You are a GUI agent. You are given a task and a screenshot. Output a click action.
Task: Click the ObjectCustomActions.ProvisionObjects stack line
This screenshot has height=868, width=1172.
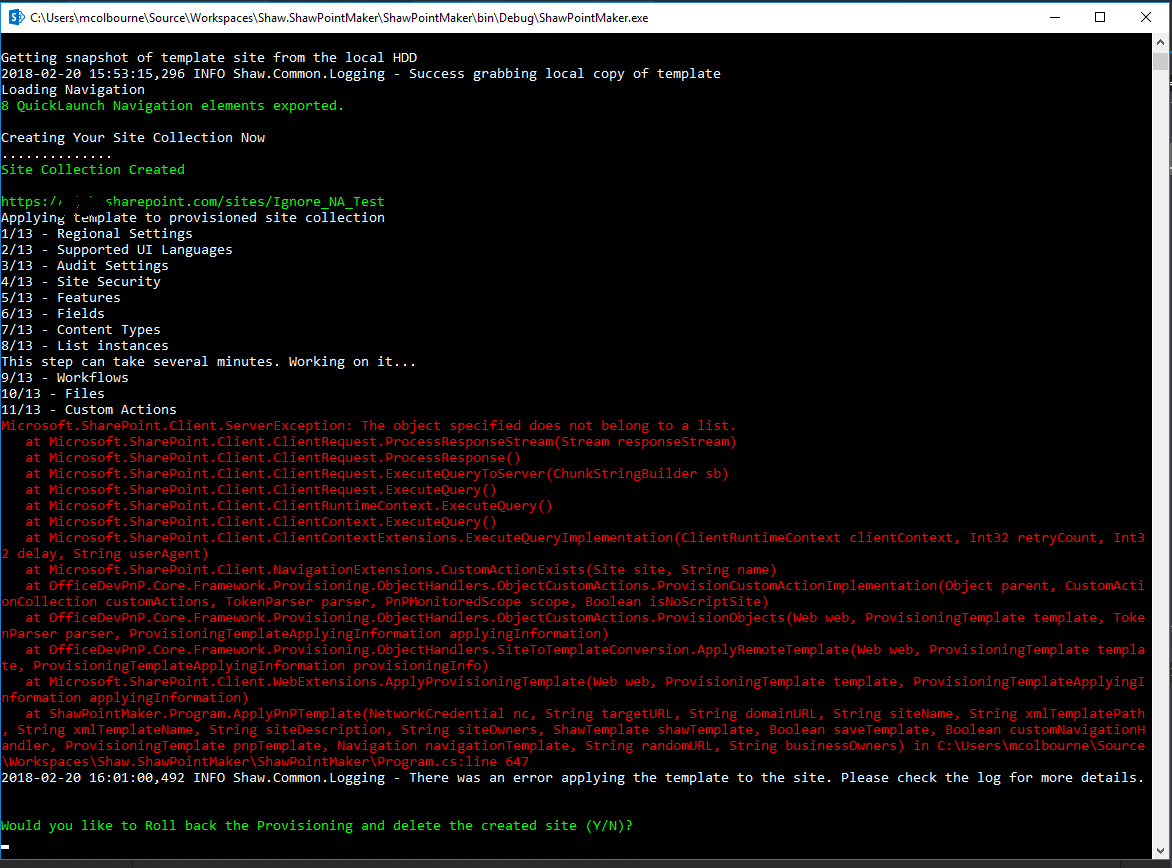[x=573, y=626]
